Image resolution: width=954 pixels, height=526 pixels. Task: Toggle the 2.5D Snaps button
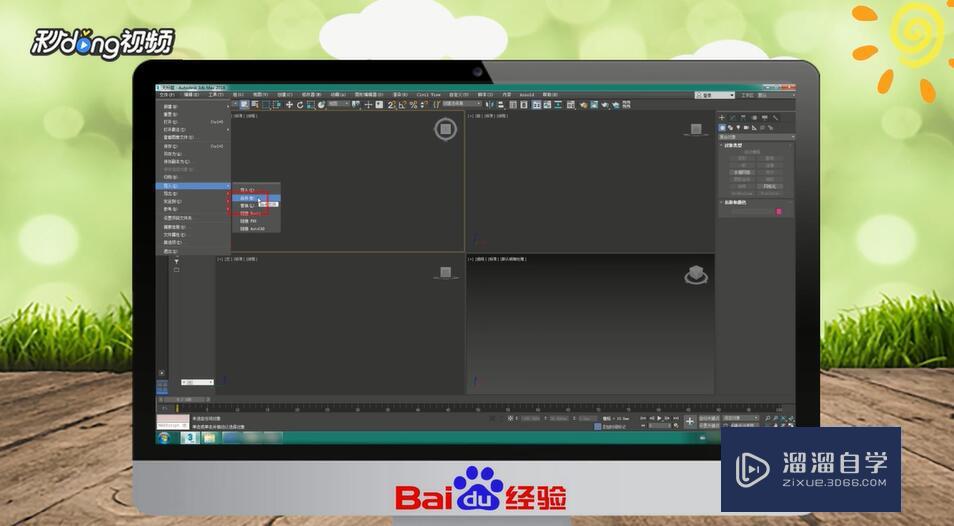(x=392, y=105)
